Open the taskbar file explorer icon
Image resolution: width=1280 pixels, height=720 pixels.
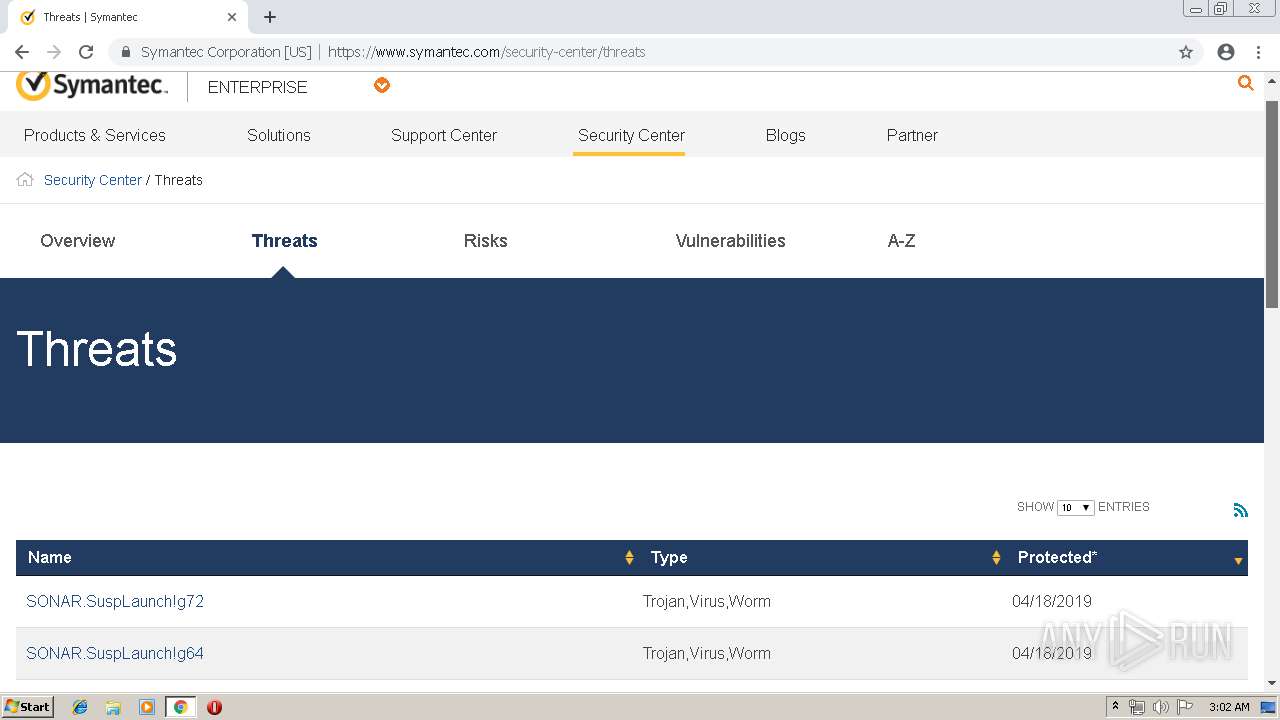(113, 707)
